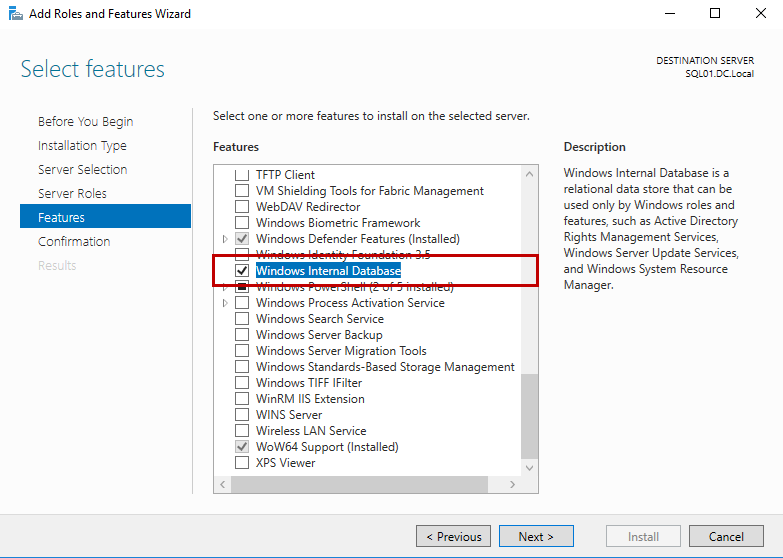
Task: Select Installation Type in sidebar
Action: click(82, 145)
